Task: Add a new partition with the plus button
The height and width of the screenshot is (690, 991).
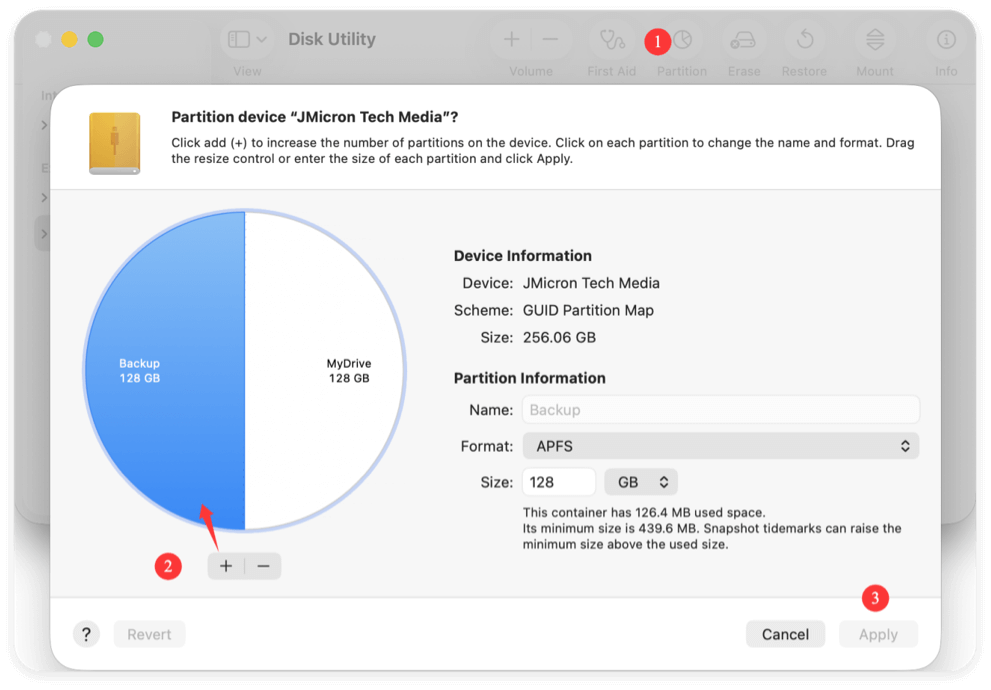Action: (x=225, y=566)
